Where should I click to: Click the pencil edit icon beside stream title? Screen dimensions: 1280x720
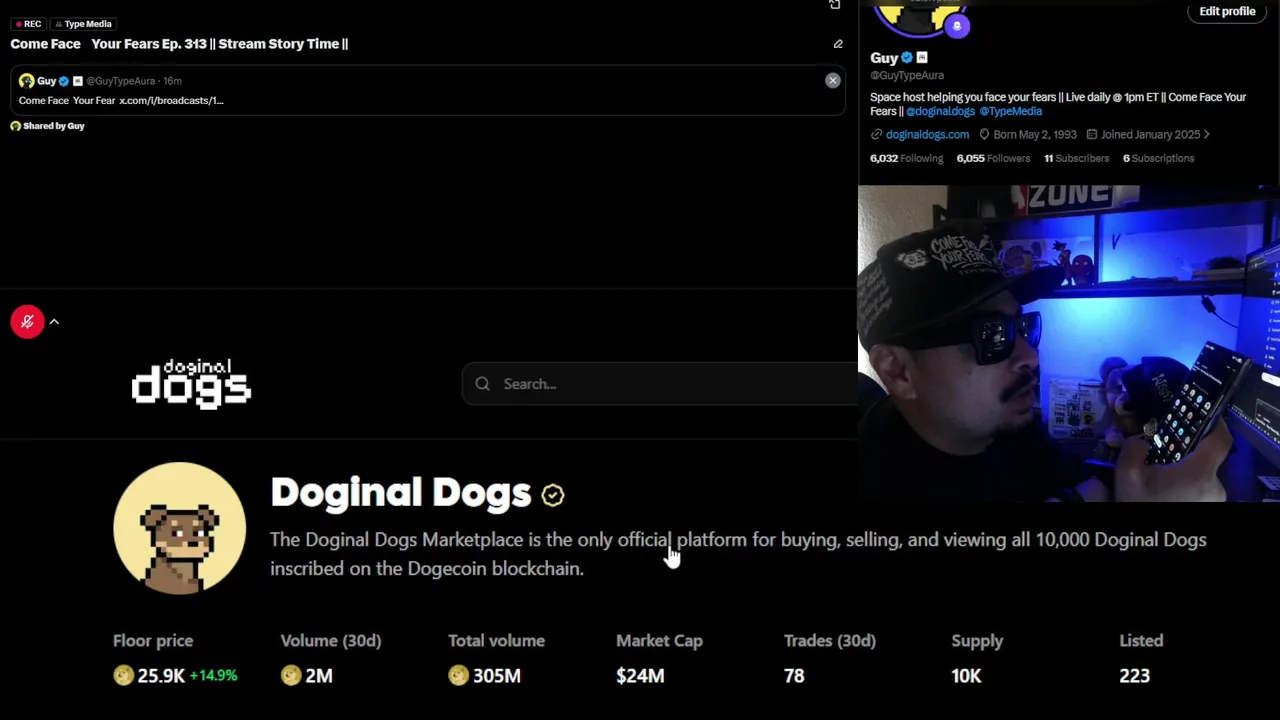(x=838, y=44)
